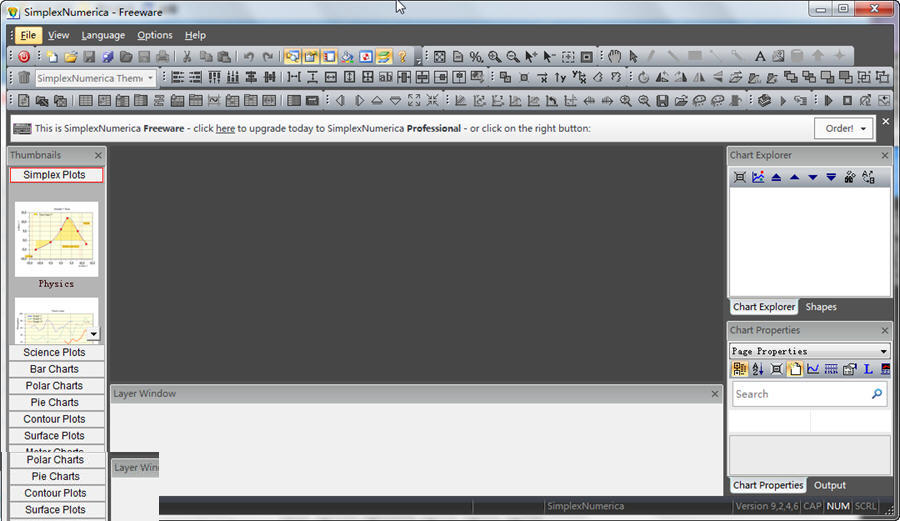Open the Options menu
Viewport: 900px width, 521px height.
154,35
